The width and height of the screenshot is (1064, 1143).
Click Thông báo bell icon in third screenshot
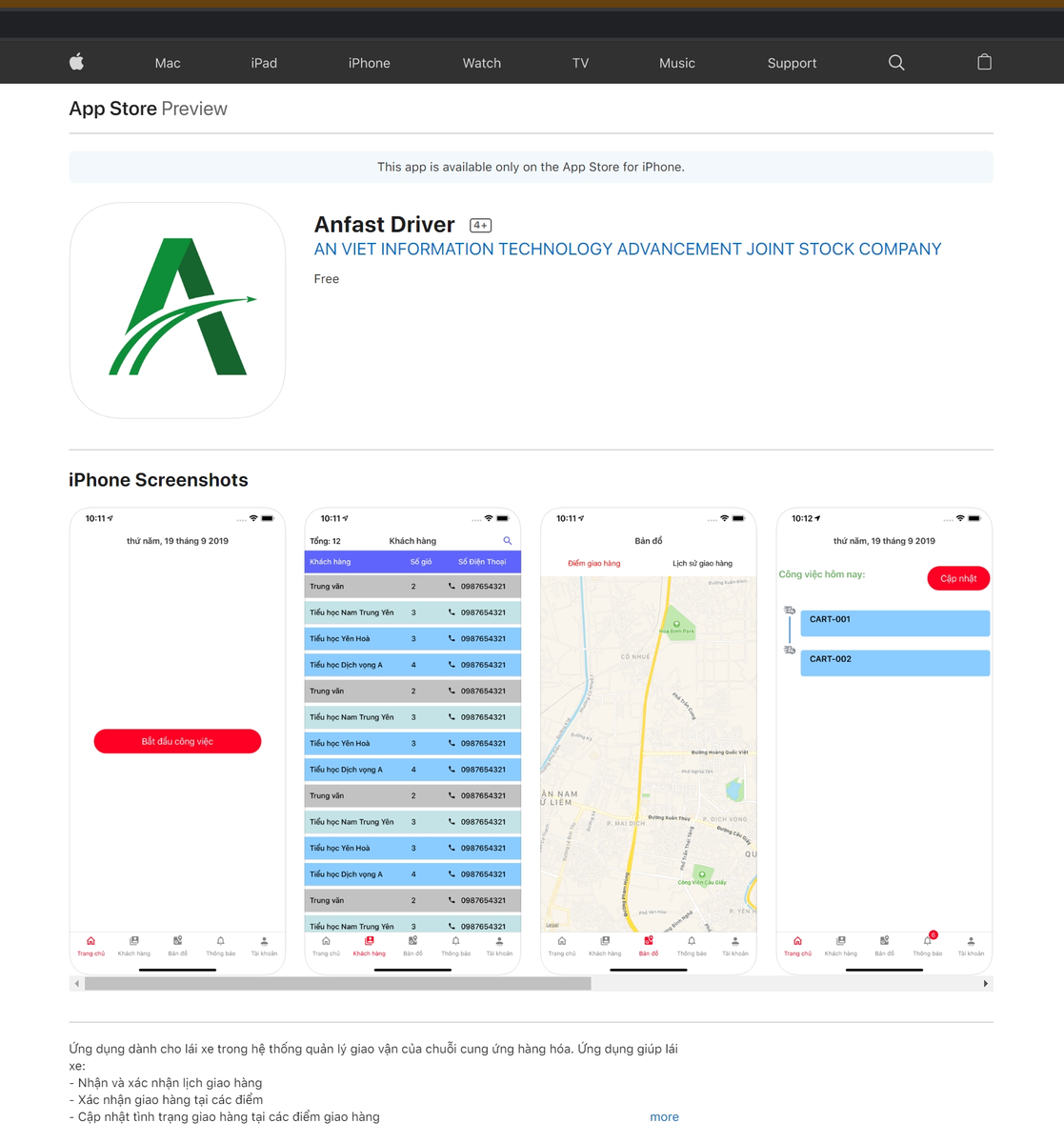[x=692, y=940]
